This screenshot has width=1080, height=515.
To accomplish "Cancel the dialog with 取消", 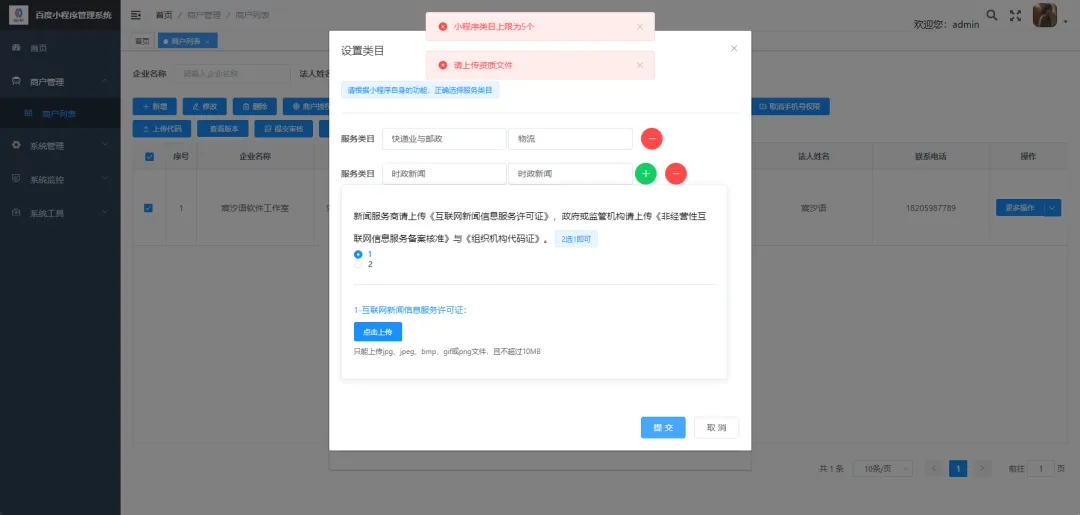I will (716, 428).
